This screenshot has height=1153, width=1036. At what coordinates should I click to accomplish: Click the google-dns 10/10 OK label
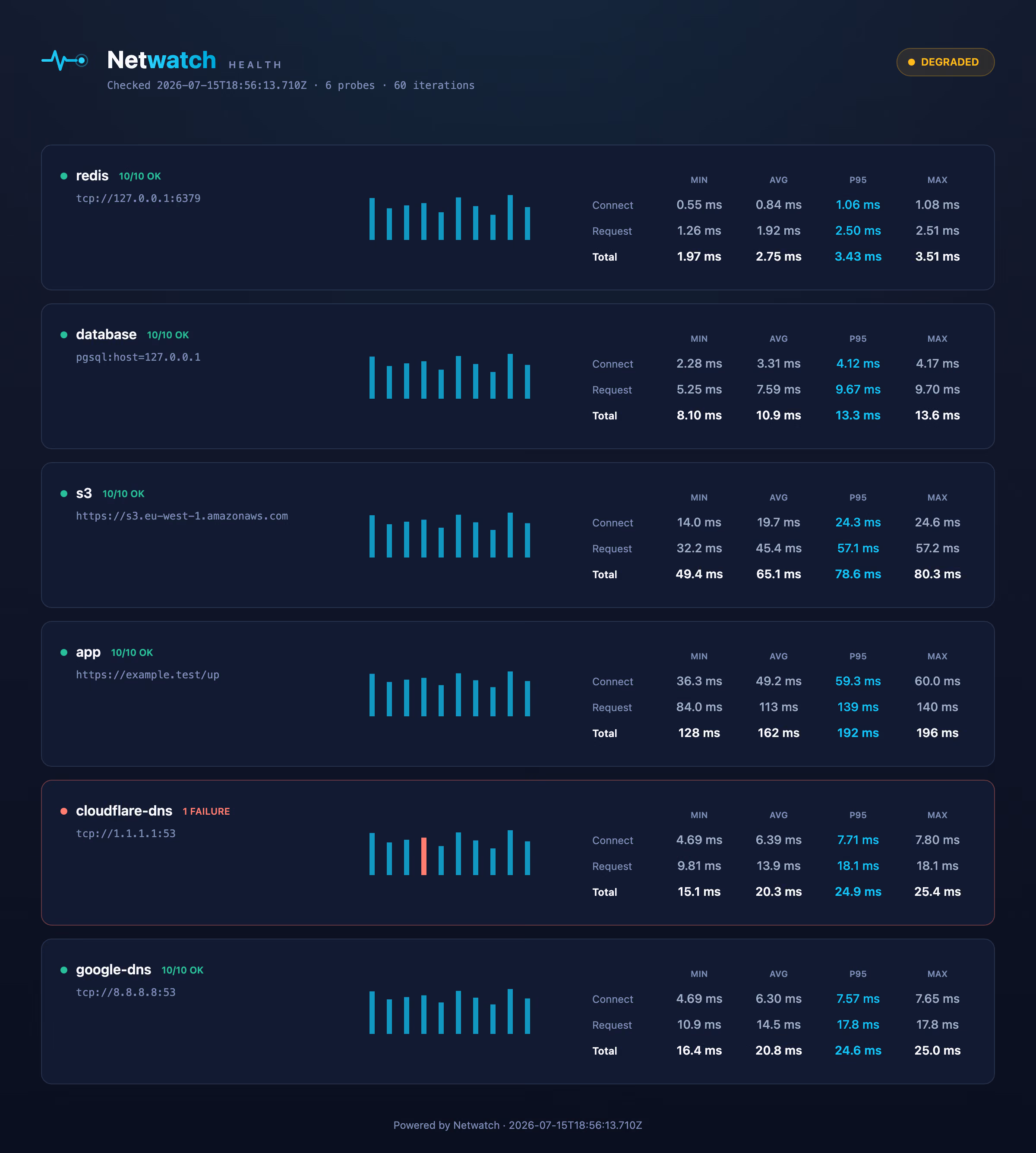coord(182,970)
